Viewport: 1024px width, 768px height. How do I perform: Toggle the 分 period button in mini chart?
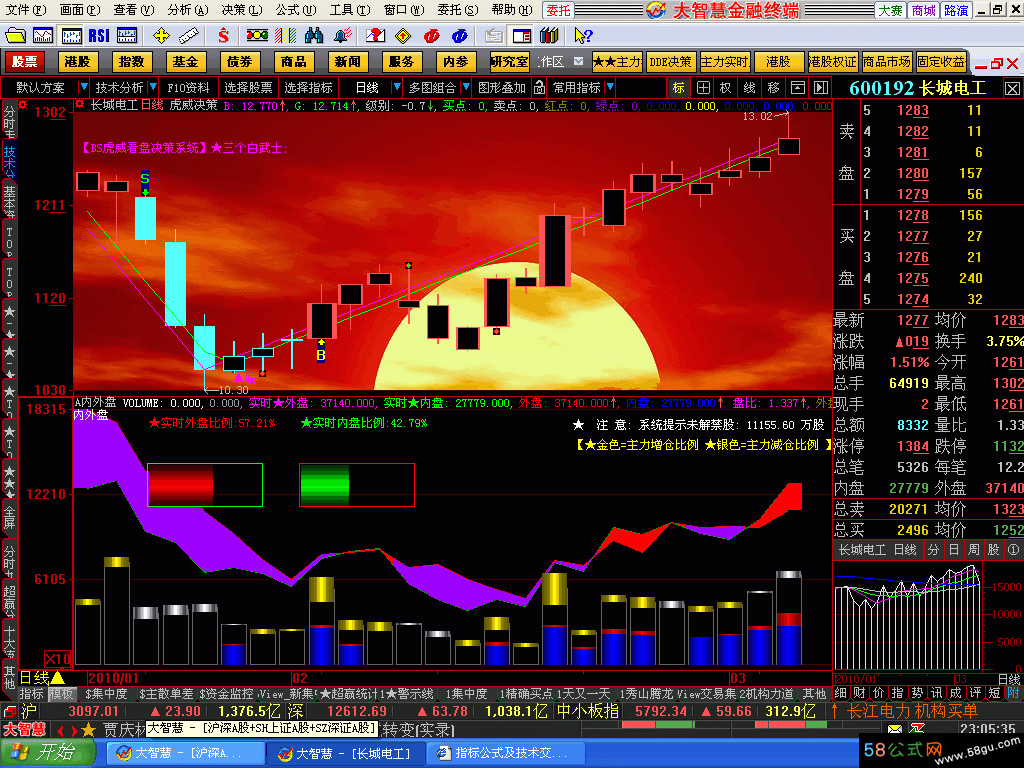(933, 550)
